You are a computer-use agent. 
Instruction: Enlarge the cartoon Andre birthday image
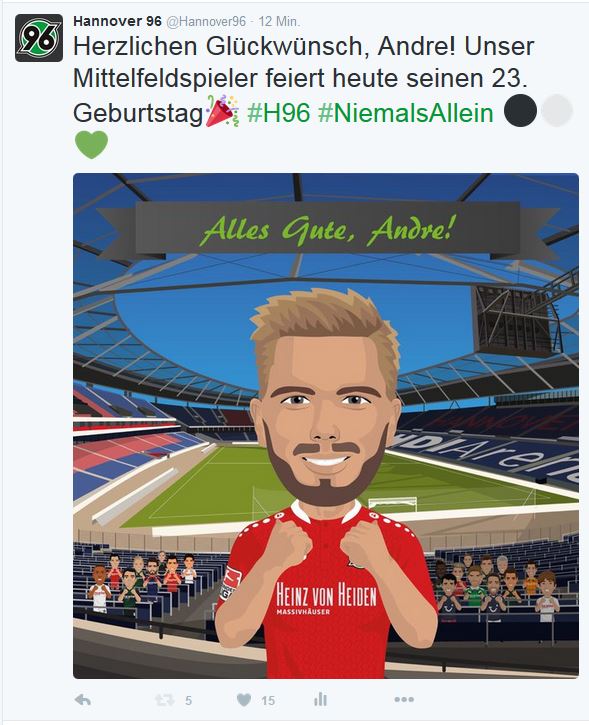coord(326,426)
